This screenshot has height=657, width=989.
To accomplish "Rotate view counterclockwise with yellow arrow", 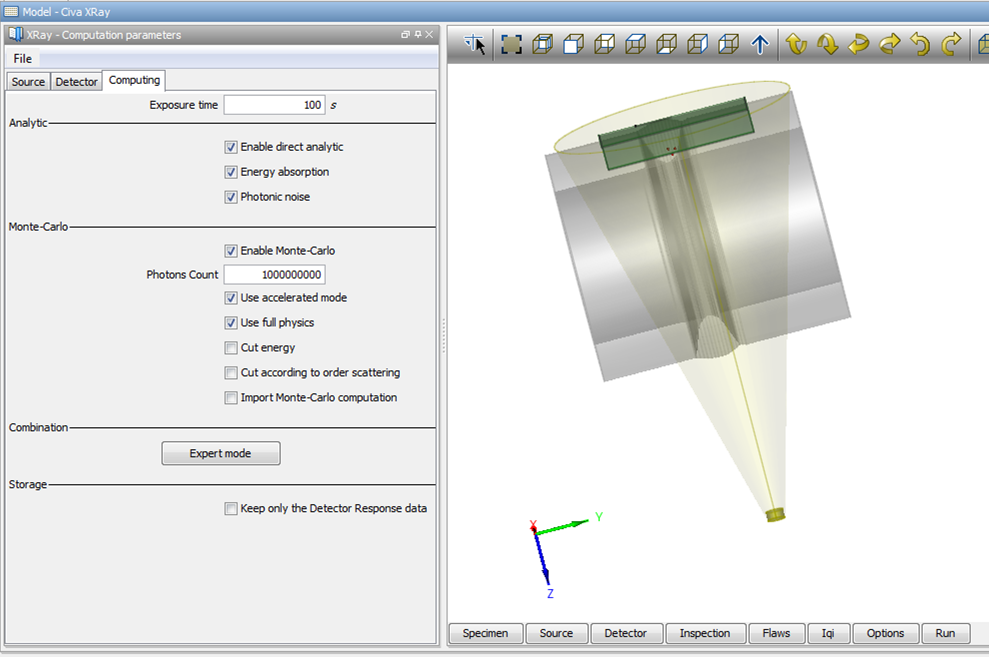I will [920, 44].
